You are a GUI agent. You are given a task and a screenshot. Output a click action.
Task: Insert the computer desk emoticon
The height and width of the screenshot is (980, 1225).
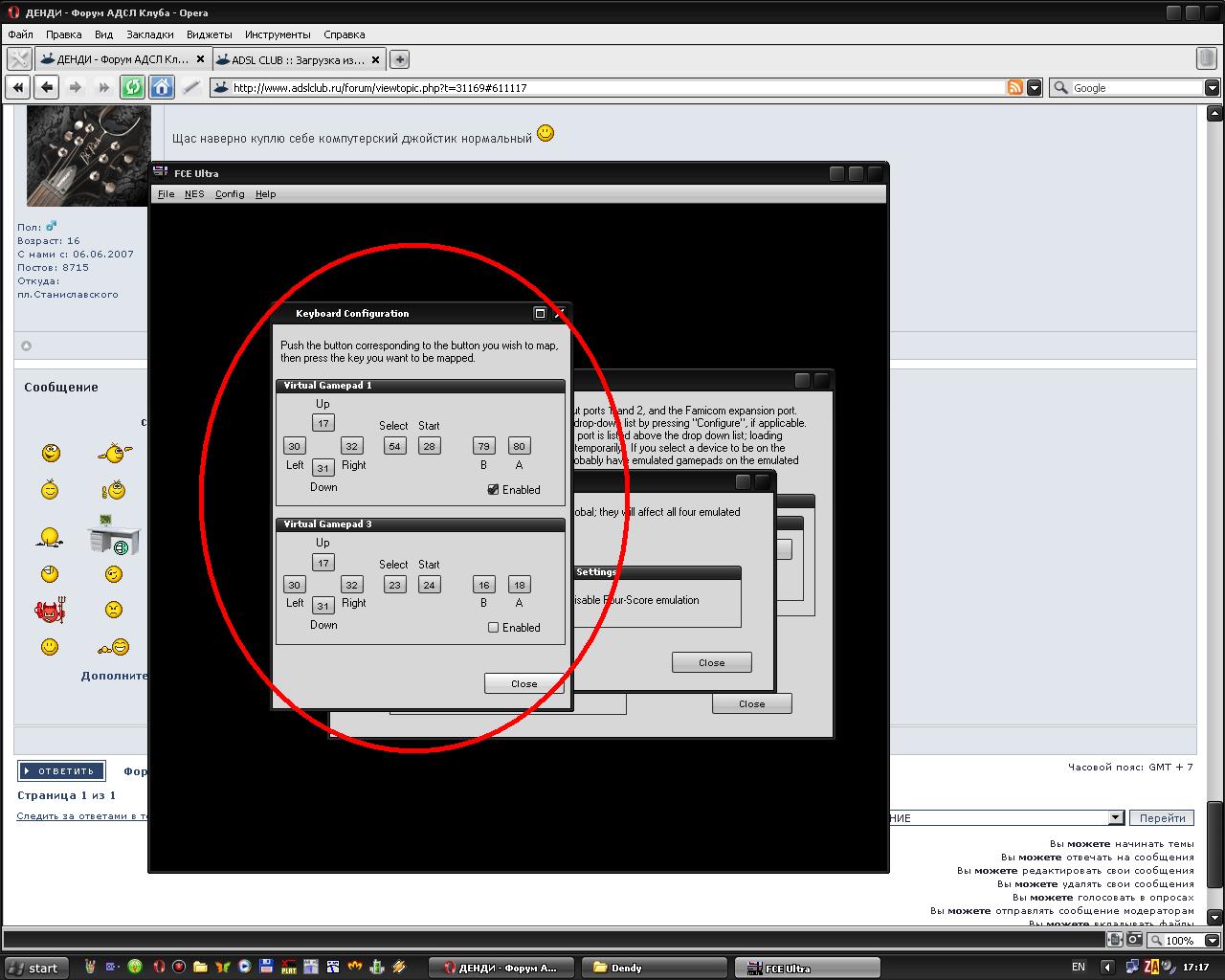coord(114,535)
